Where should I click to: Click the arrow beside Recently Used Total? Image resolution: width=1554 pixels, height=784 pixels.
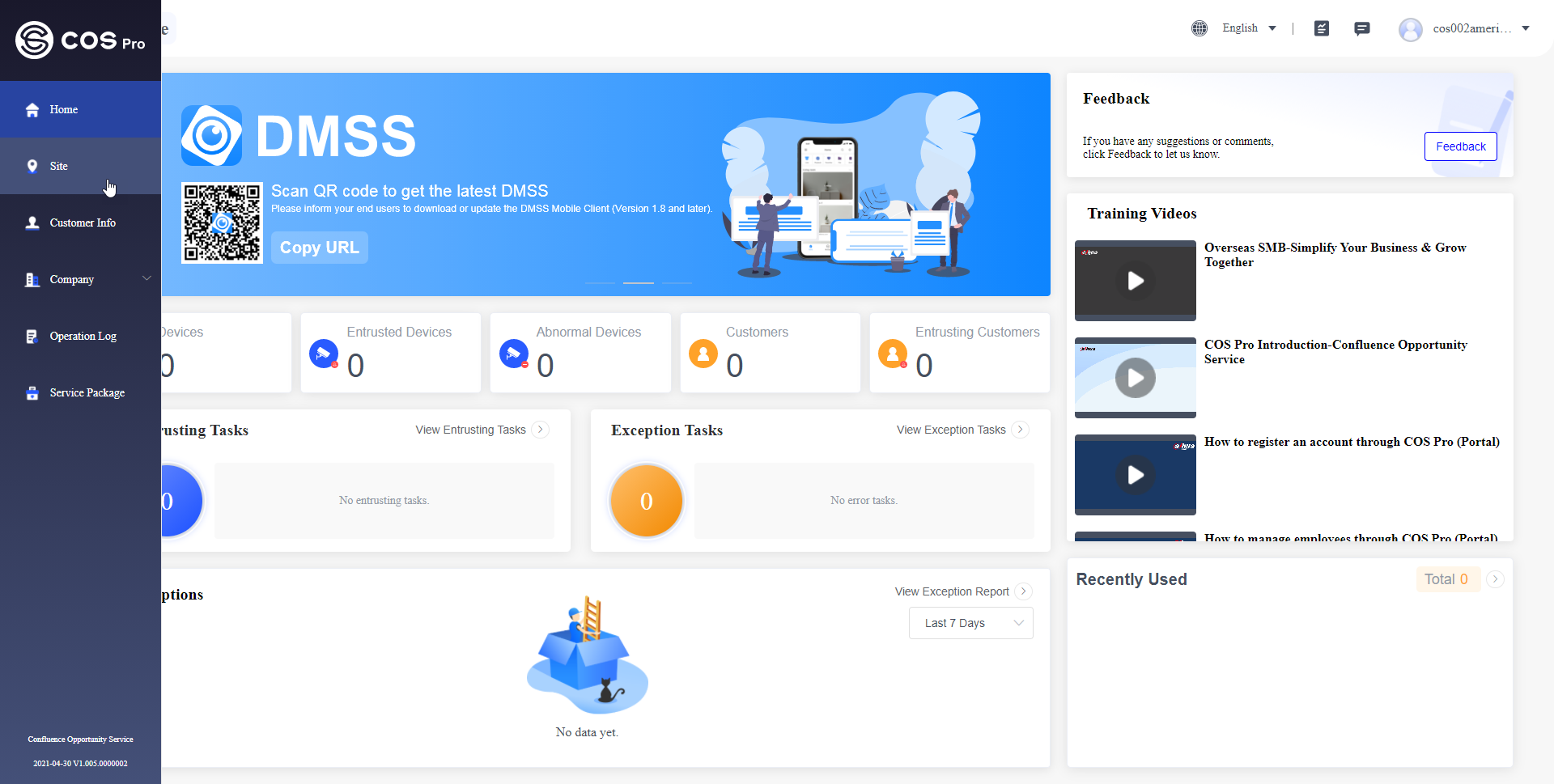1496,579
